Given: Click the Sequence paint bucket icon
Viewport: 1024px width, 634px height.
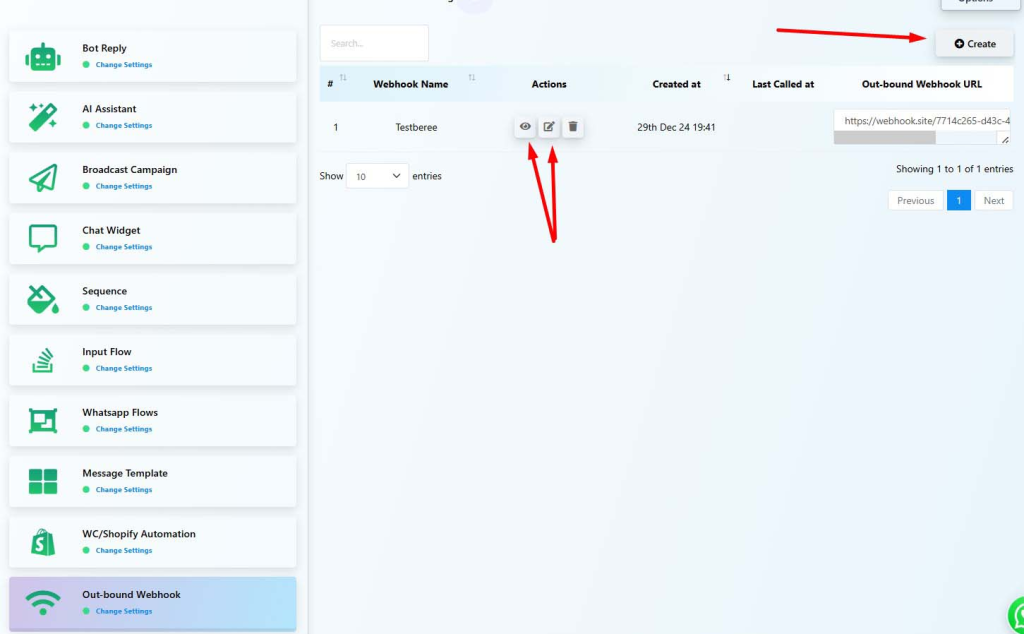Looking at the screenshot, I should click(x=43, y=299).
